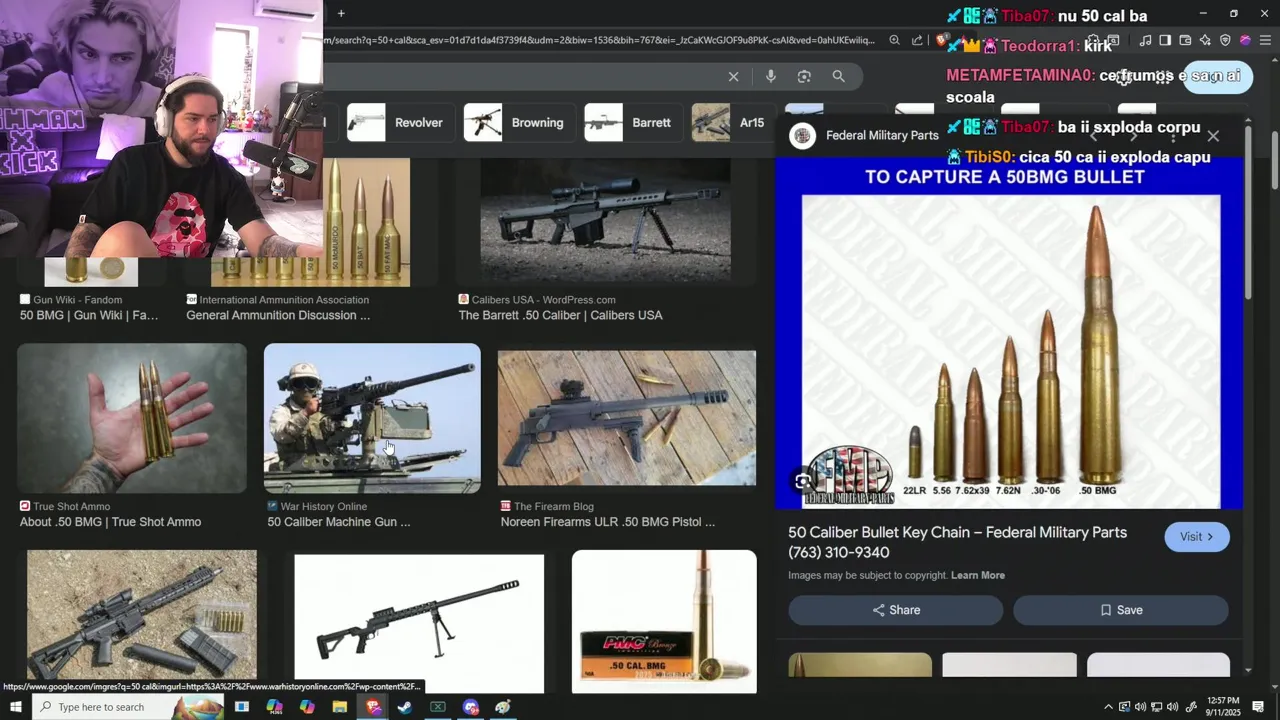Viewport: 1280px width, 720px height.
Task: Open Steam from the taskbar
Action: (x=405, y=707)
